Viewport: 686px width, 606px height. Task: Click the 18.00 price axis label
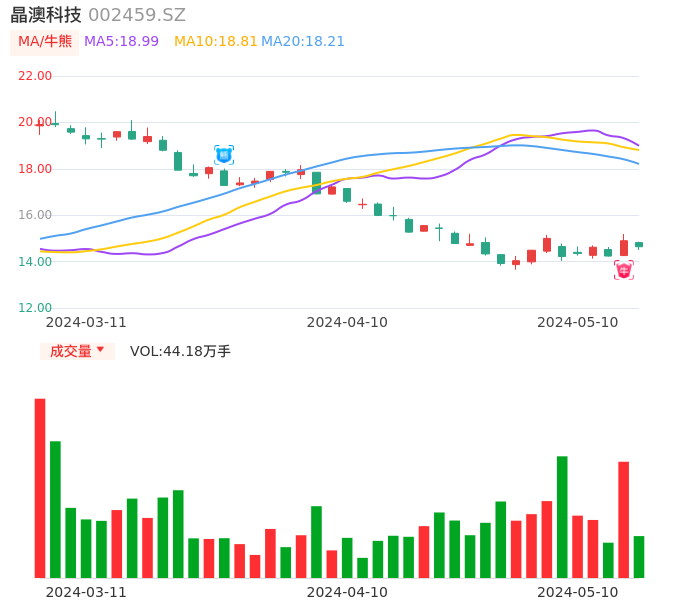click(35, 169)
